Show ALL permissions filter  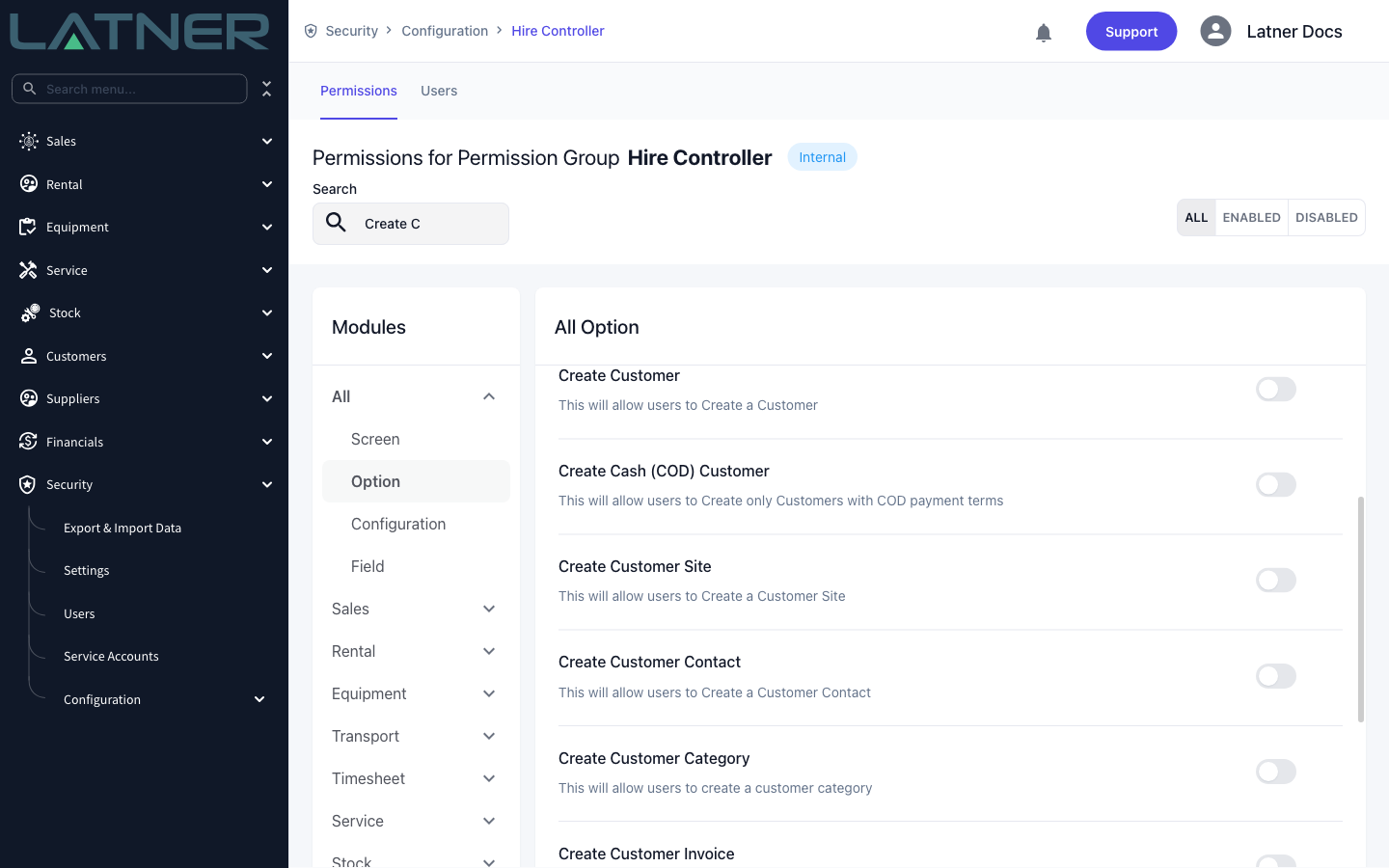[x=1196, y=218]
